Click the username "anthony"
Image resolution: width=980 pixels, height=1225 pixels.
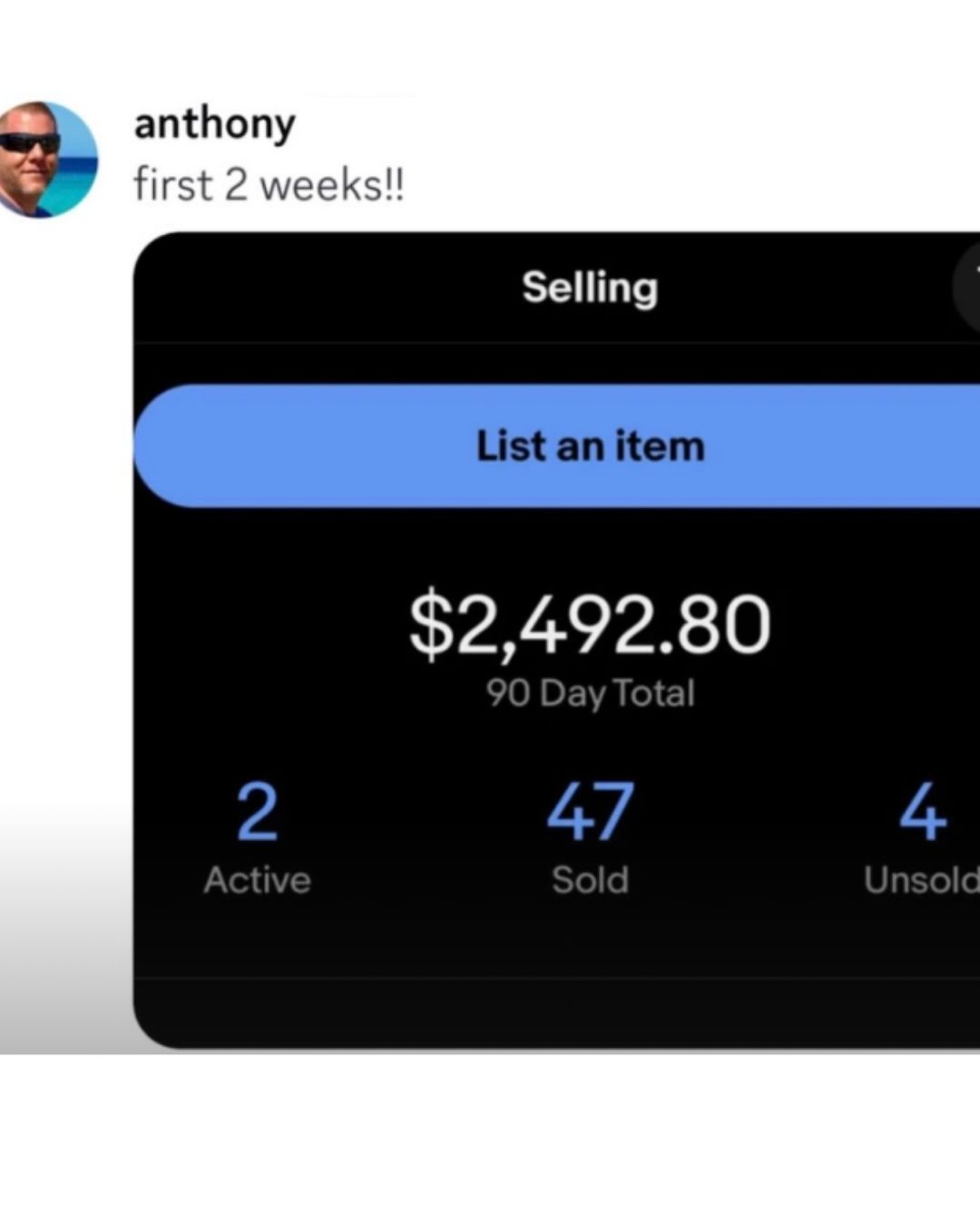(214, 123)
